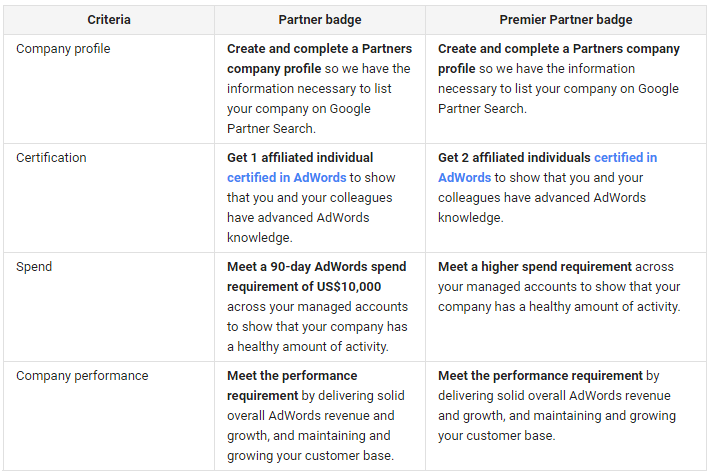Click the "Get 2 affiliated individuals" text
This screenshot has height=473, width=711.
[514, 158]
